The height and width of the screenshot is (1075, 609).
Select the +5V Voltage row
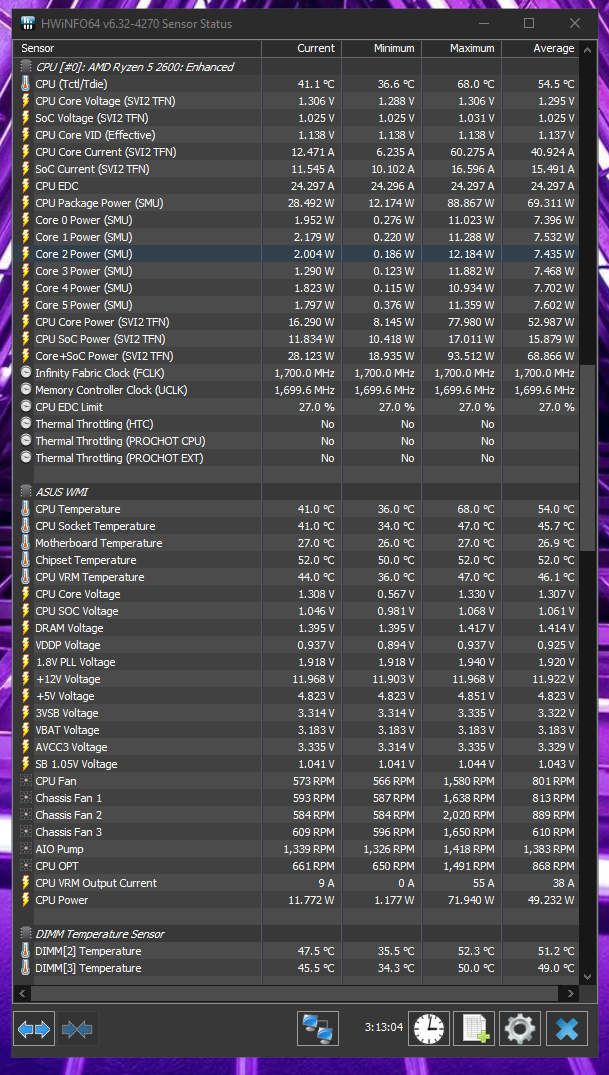coord(296,696)
